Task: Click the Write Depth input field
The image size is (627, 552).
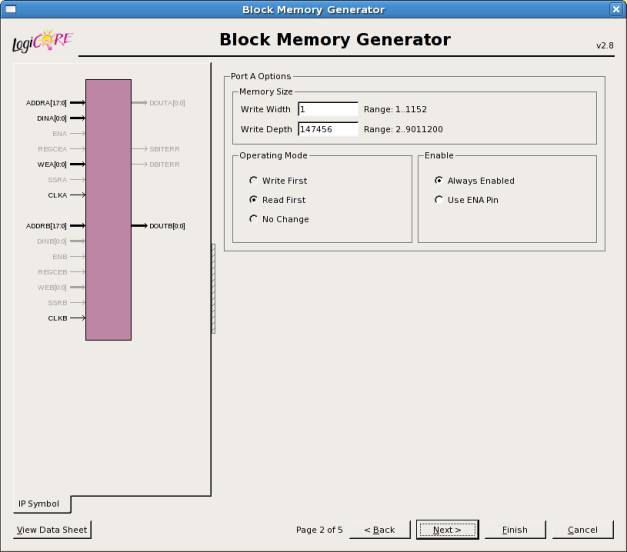Action: pyautogui.click(x=327, y=129)
